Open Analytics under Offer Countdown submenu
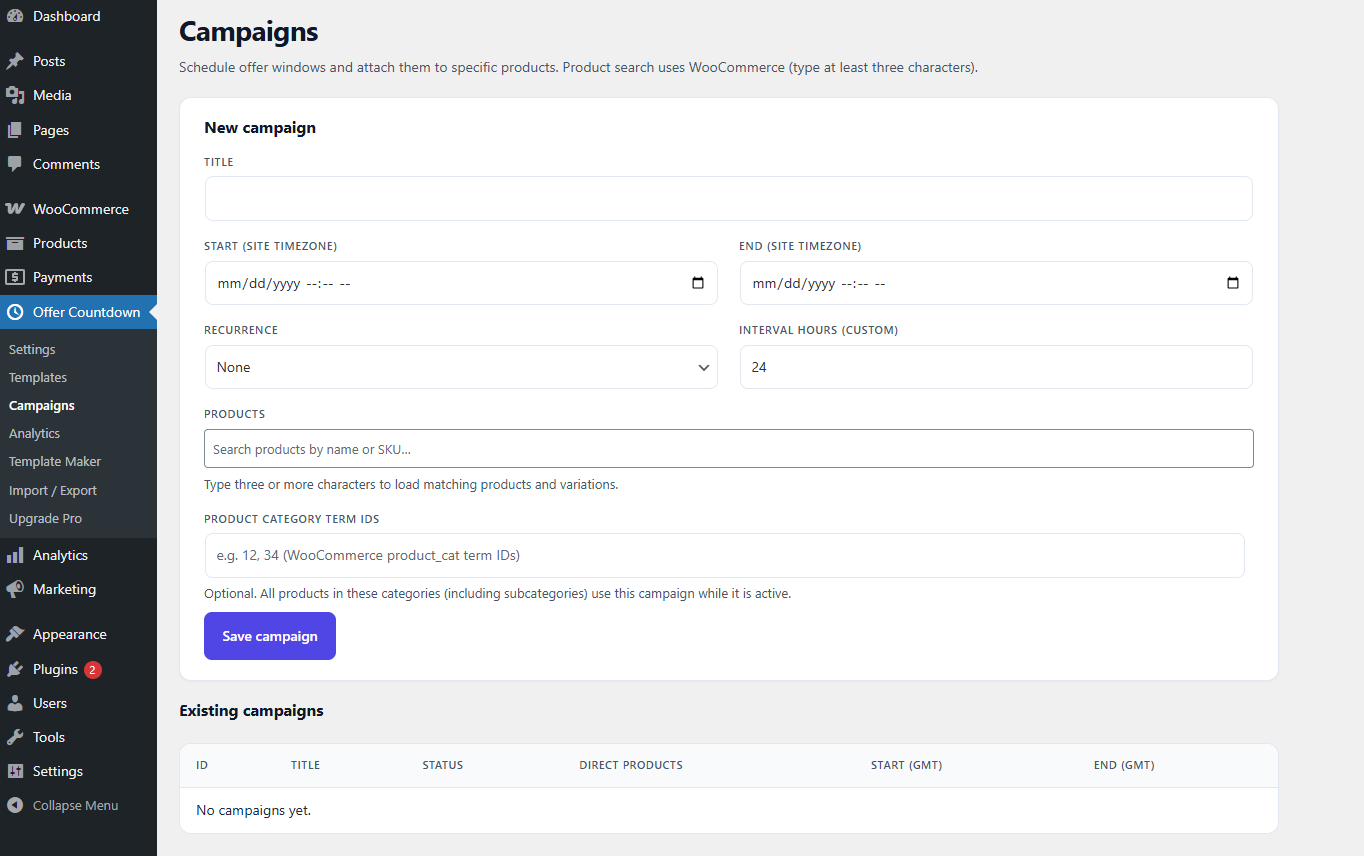Screen dimensions: 1364x856 click(x=35, y=433)
